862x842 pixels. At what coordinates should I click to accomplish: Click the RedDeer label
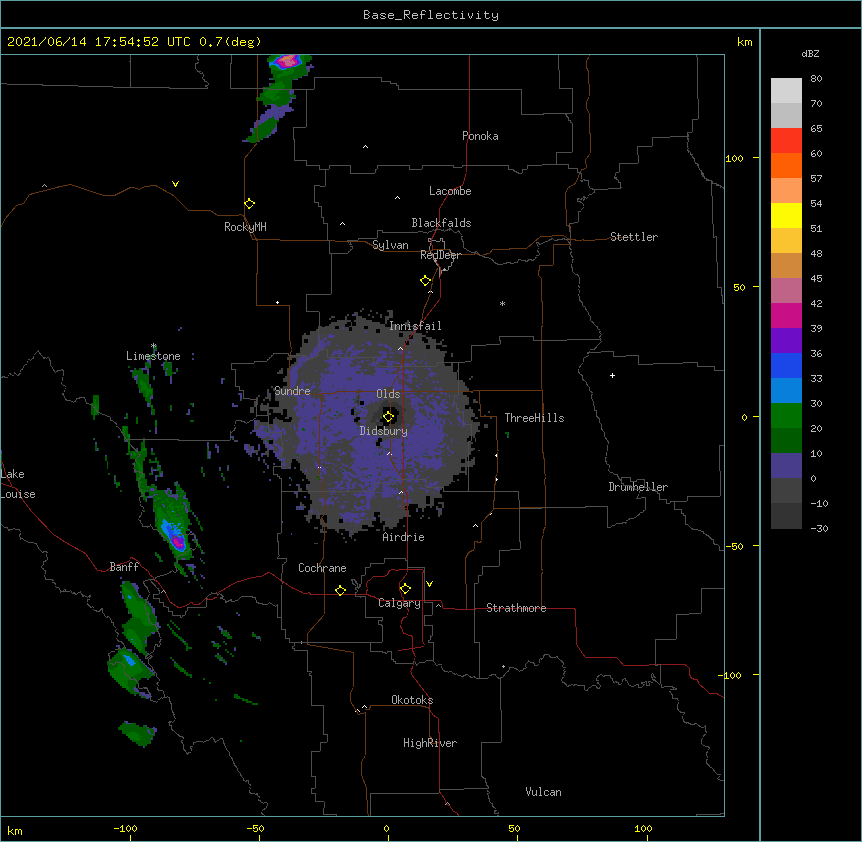coord(440,255)
